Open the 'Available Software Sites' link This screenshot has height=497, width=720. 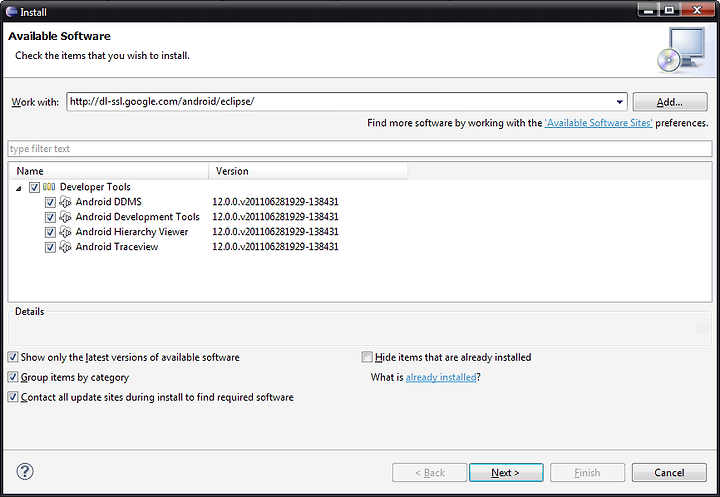tap(598, 123)
